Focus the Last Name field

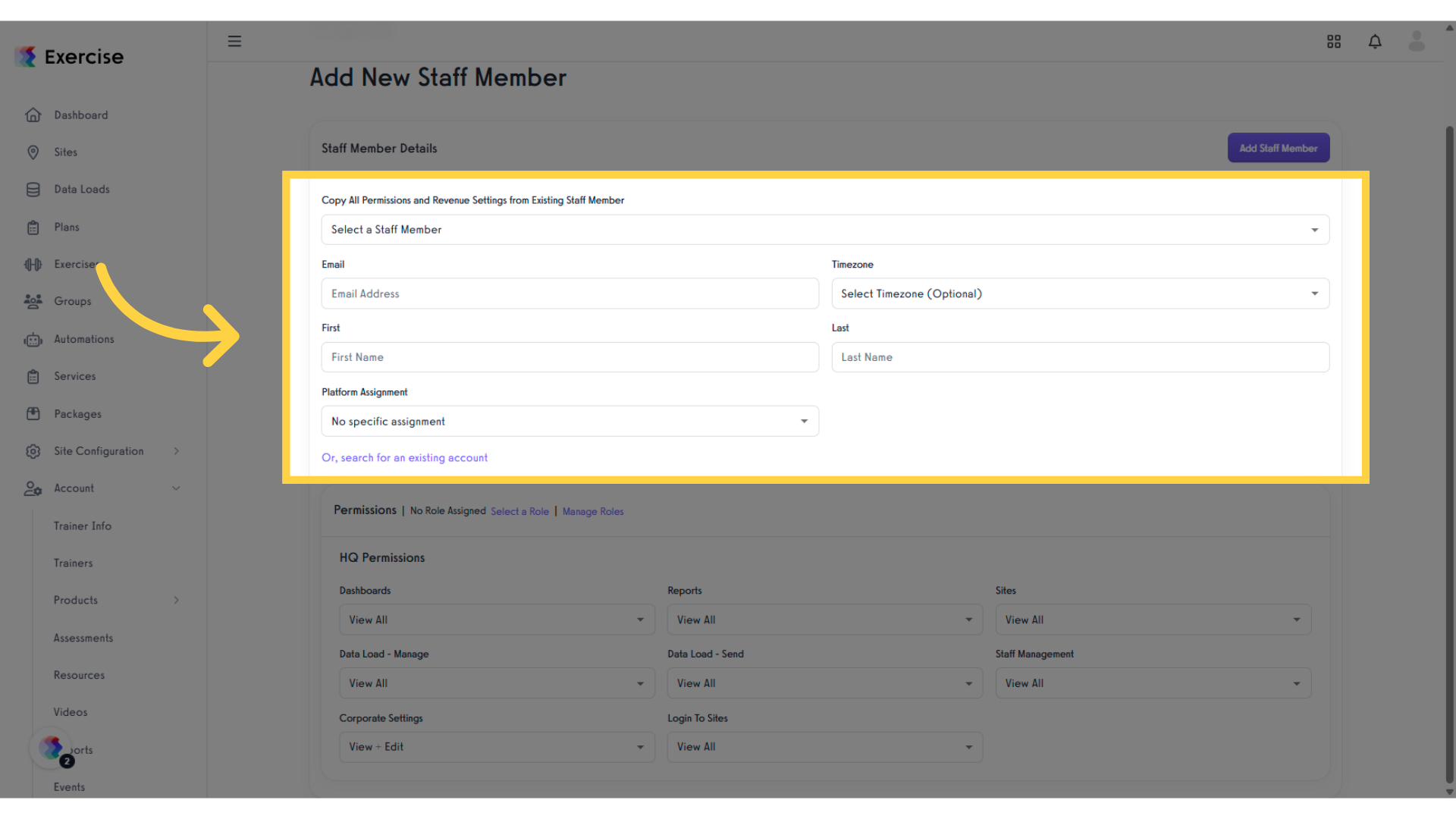1080,357
